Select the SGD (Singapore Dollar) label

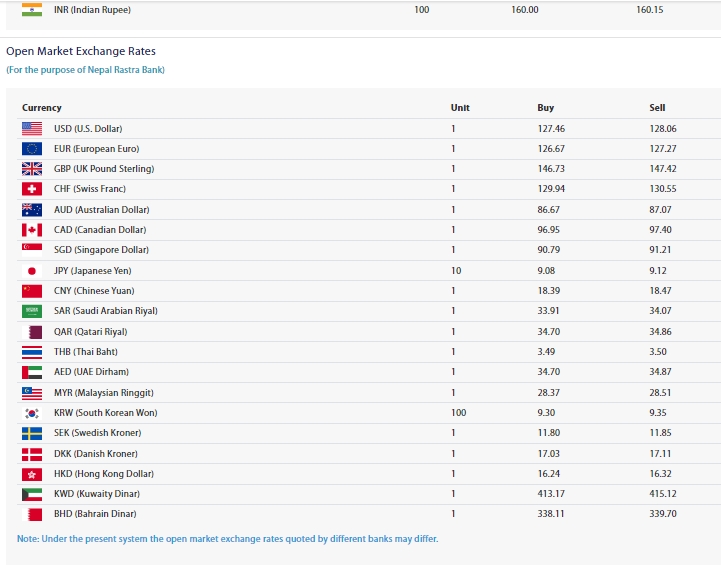[101, 250]
